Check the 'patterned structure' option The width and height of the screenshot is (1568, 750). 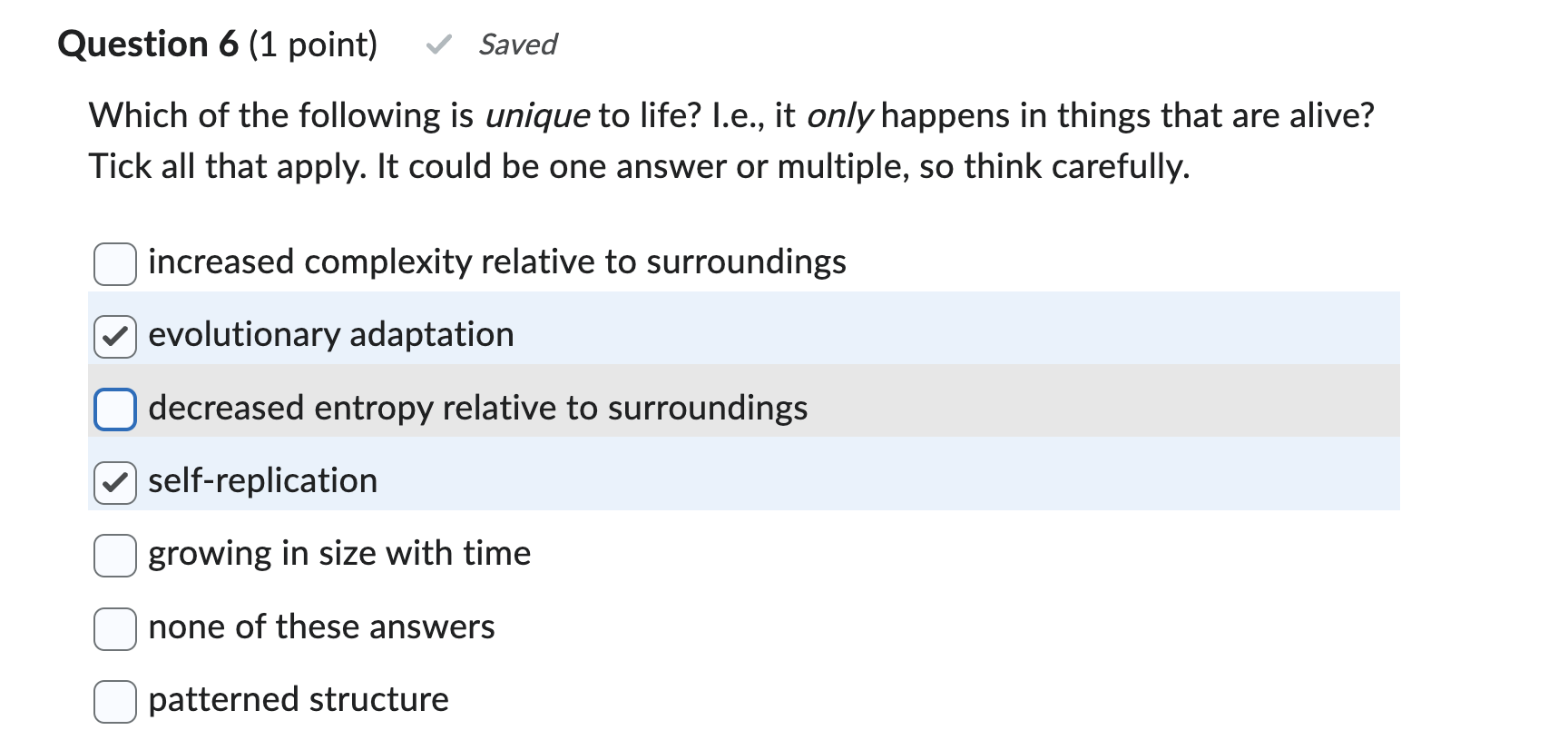click(114, 701)
